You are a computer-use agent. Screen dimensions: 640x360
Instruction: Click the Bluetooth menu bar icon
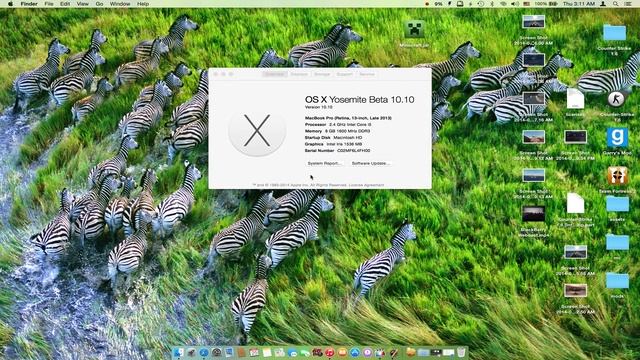(492, 4)
